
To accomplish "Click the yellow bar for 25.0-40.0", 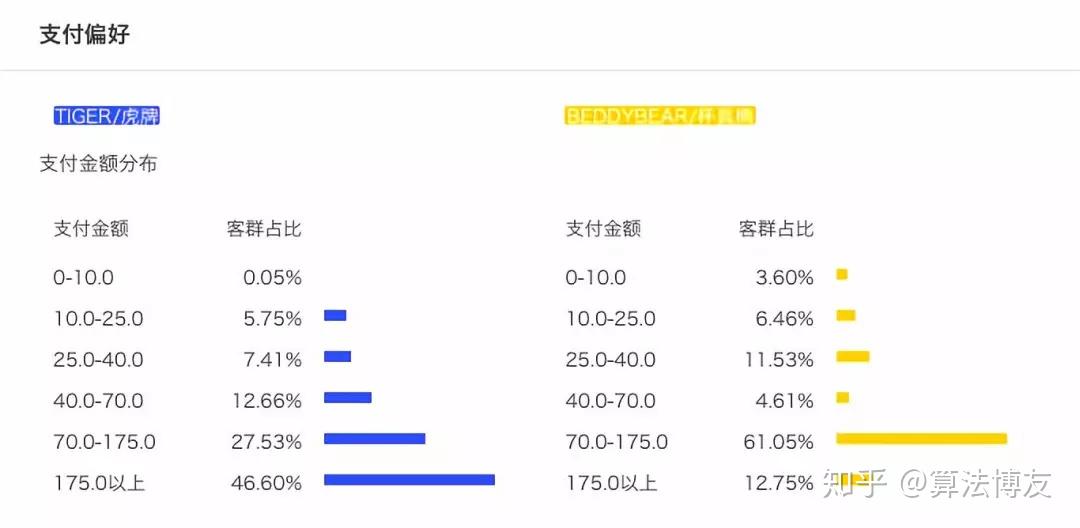I will coord(853,357).
